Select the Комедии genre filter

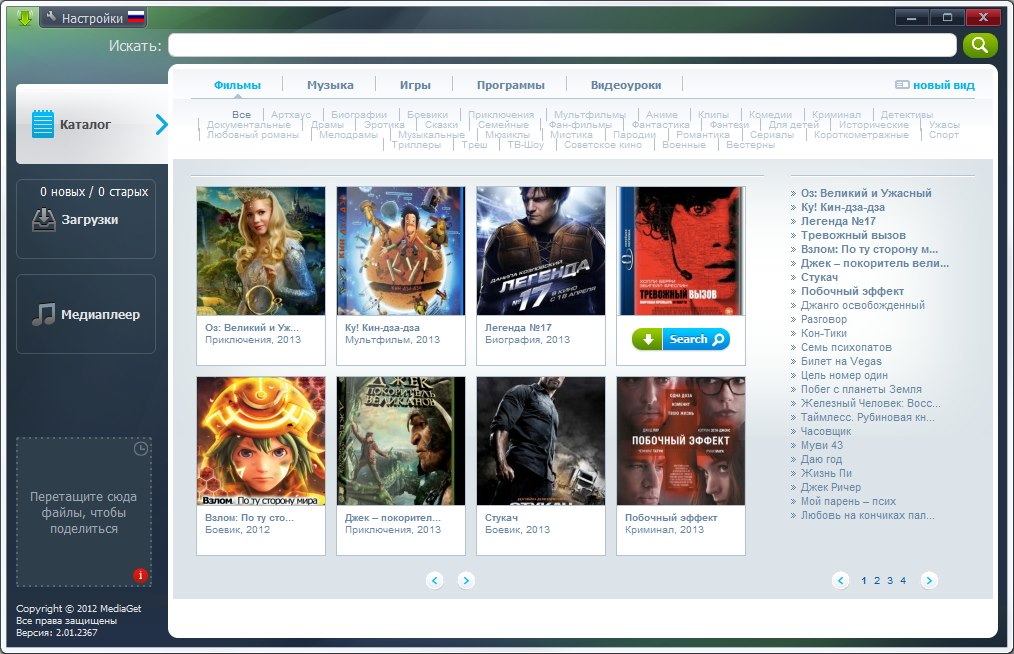[x=770, y=115]
